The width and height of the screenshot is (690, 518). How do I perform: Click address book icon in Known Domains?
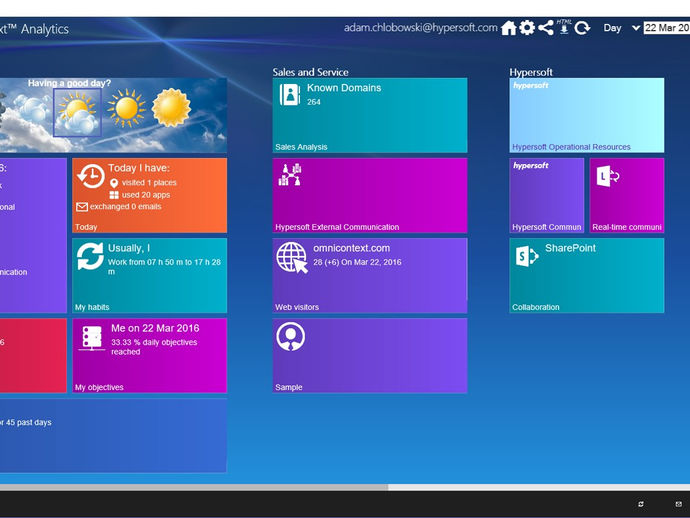point(290,94)
